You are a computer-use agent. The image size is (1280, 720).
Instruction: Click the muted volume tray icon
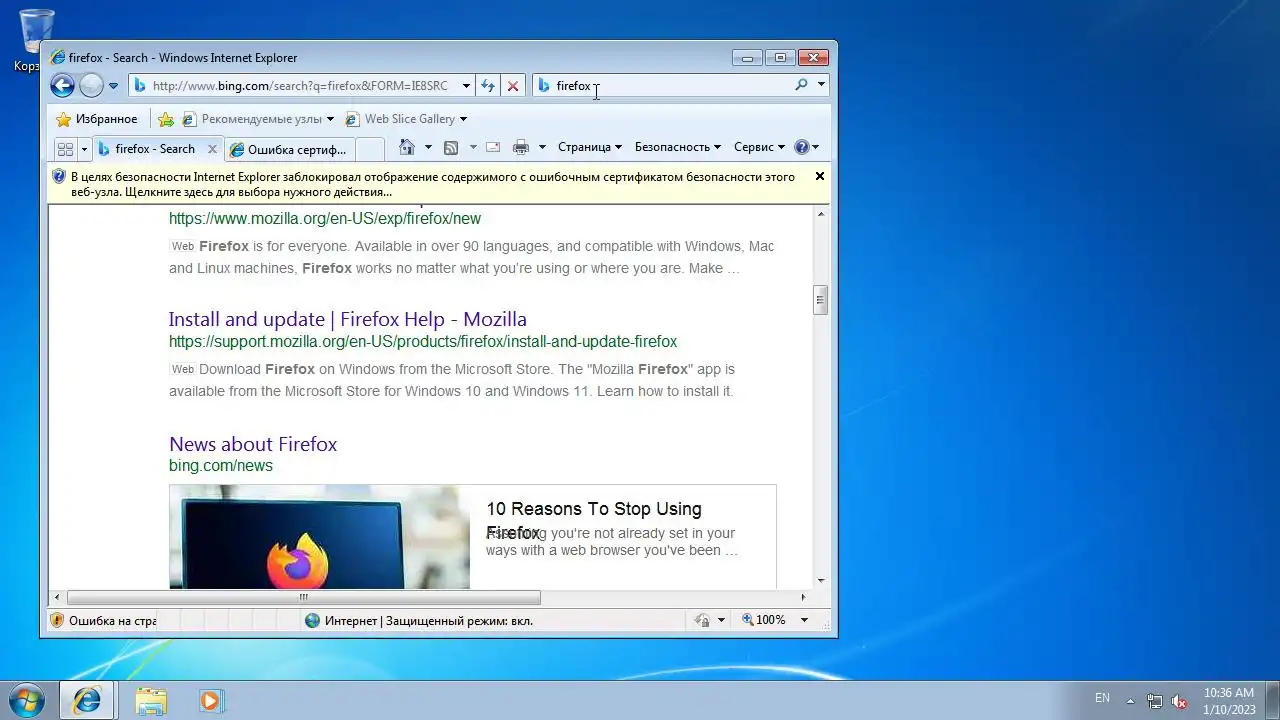[1179, 701]
